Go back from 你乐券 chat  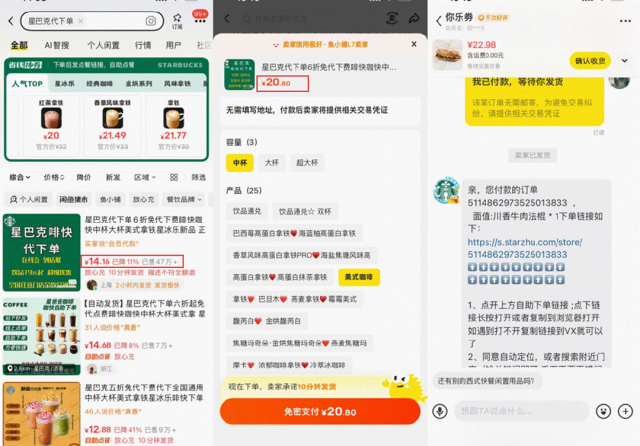(x=439, y=20)
